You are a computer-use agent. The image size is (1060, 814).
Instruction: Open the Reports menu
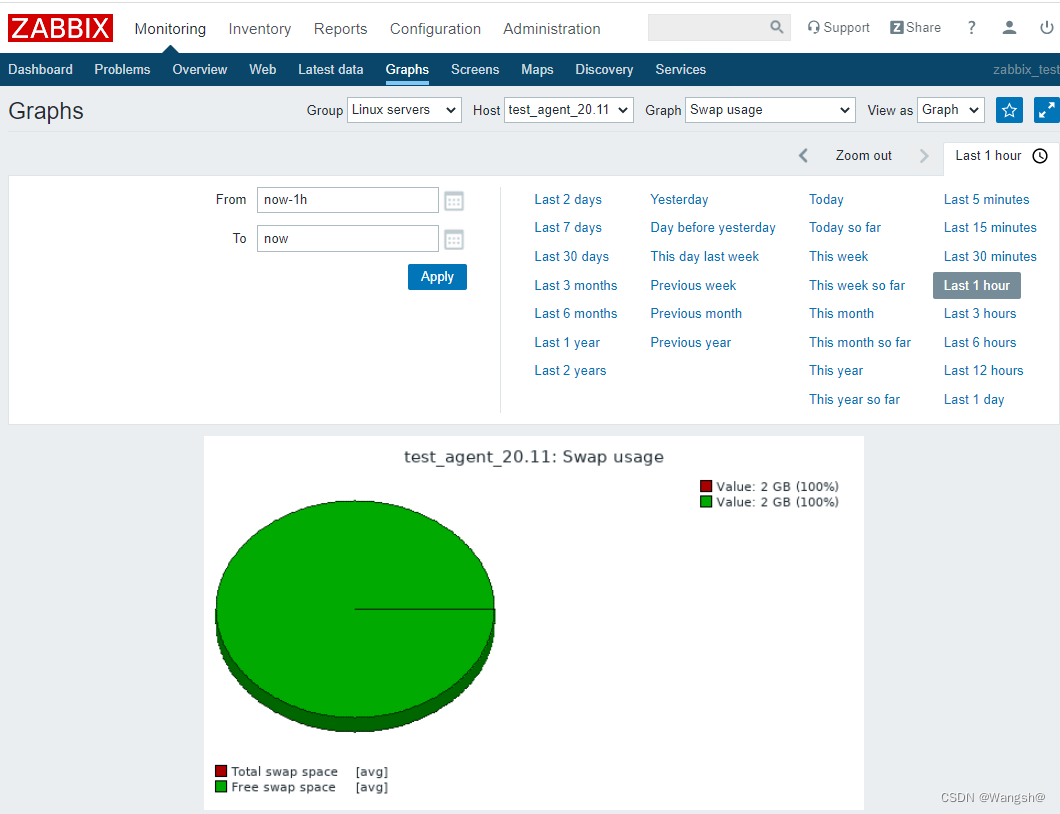(340, 29)
